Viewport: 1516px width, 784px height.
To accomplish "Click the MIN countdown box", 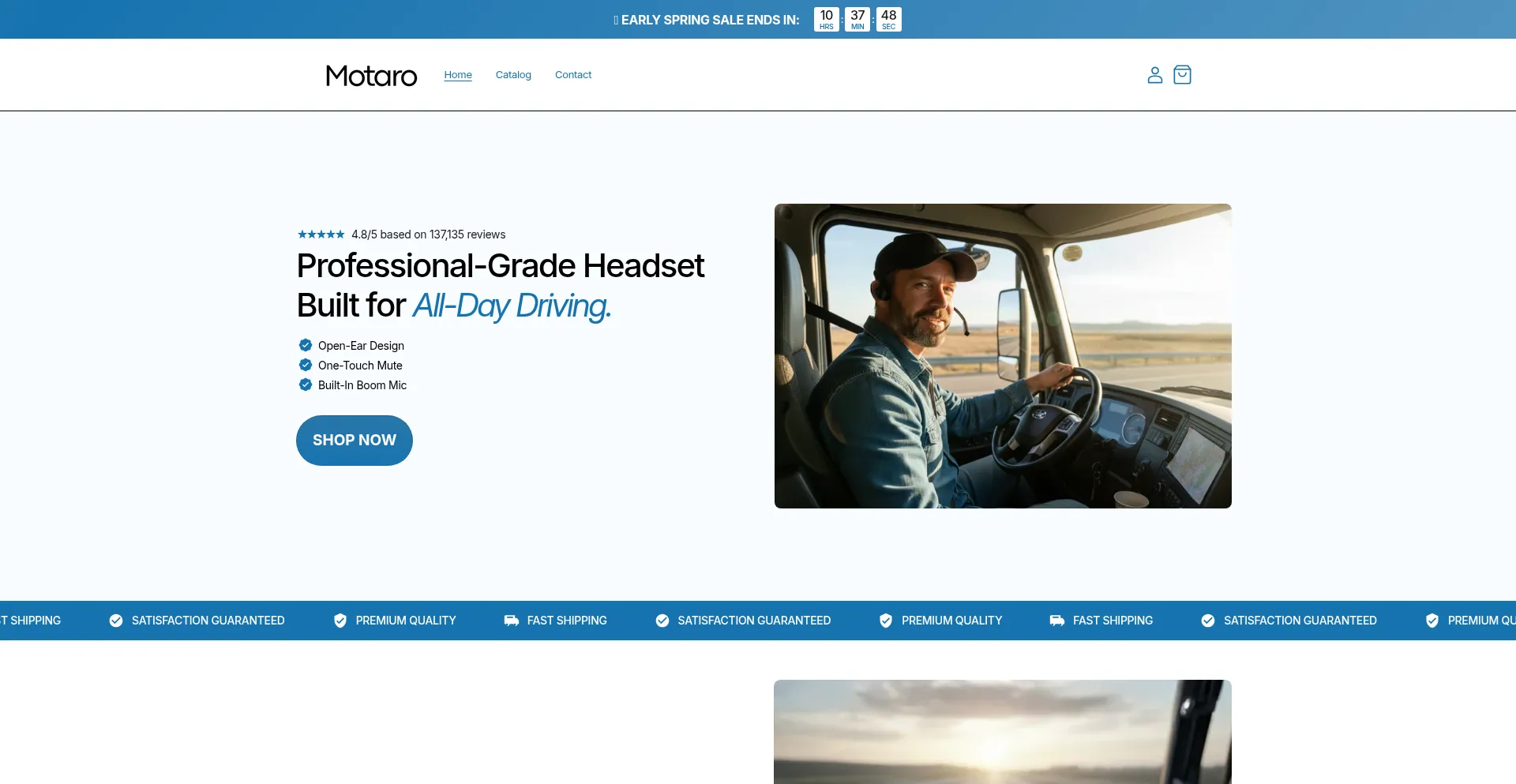I will point(857,19).
